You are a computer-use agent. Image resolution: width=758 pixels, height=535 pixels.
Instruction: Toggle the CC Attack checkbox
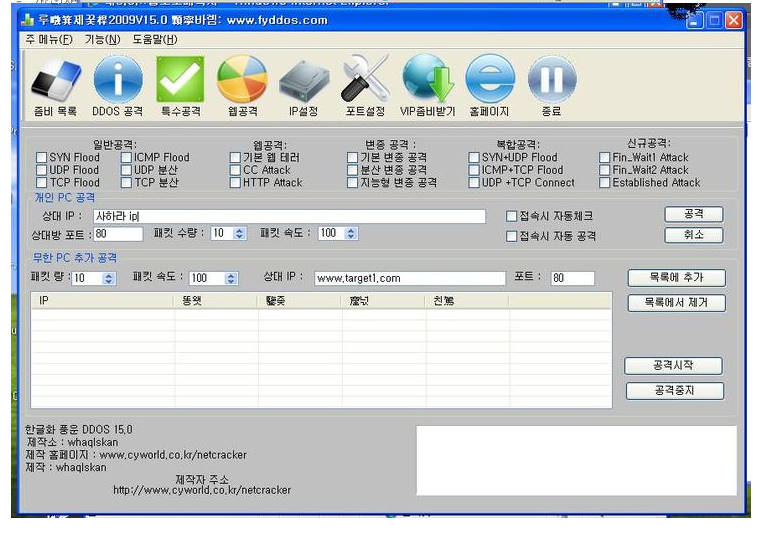235,170
